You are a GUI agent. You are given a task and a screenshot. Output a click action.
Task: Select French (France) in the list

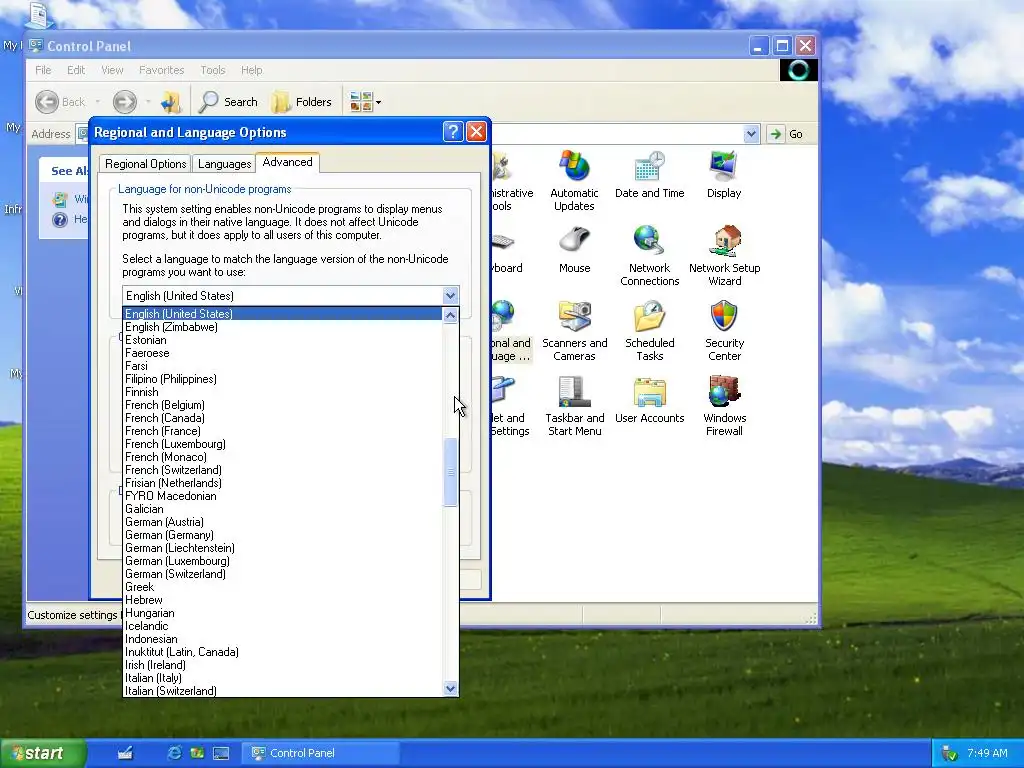coord(283,431)
